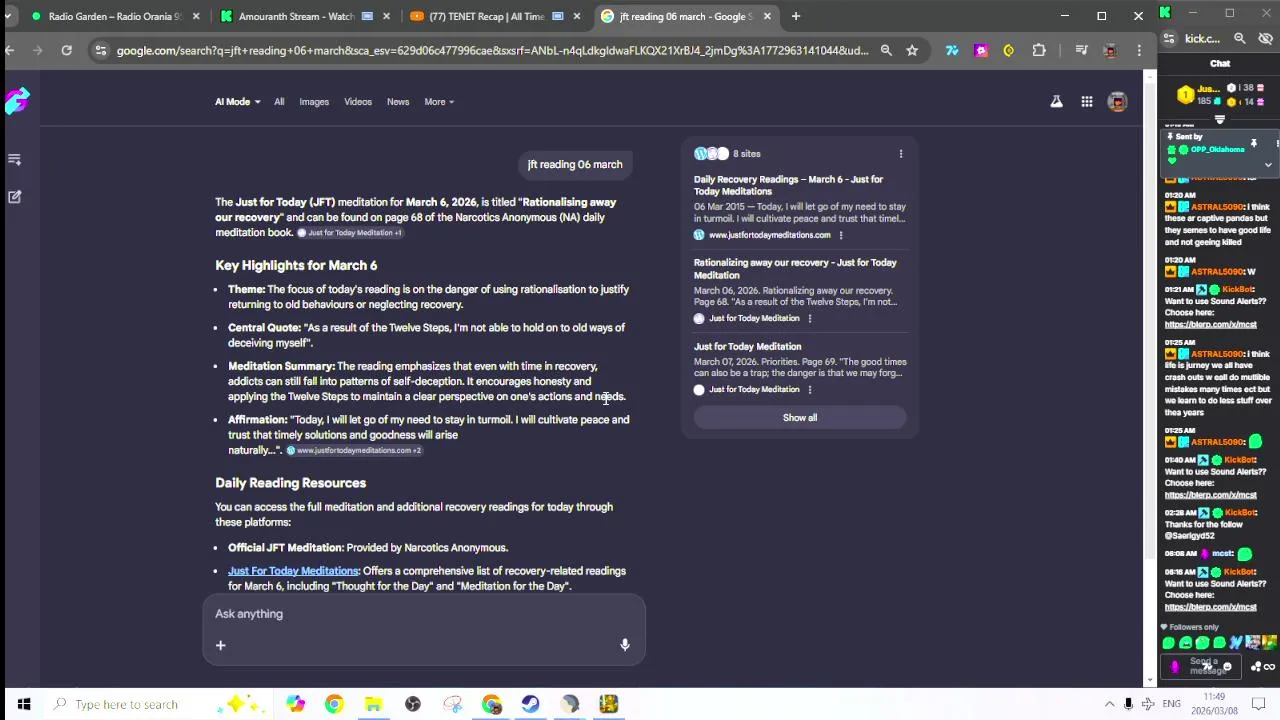Open Chrome three-dot menu
This screenshot has height=720, width=1280.
point(1139,50)
